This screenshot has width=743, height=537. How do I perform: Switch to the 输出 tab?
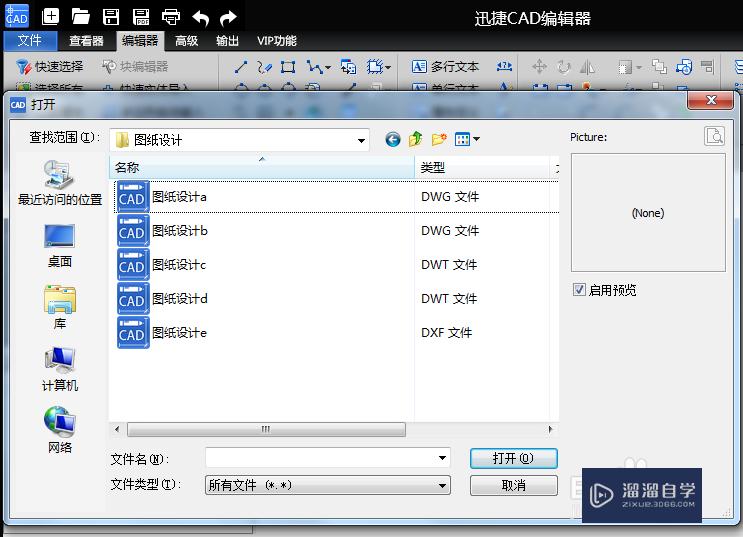(x=227, y=41)
